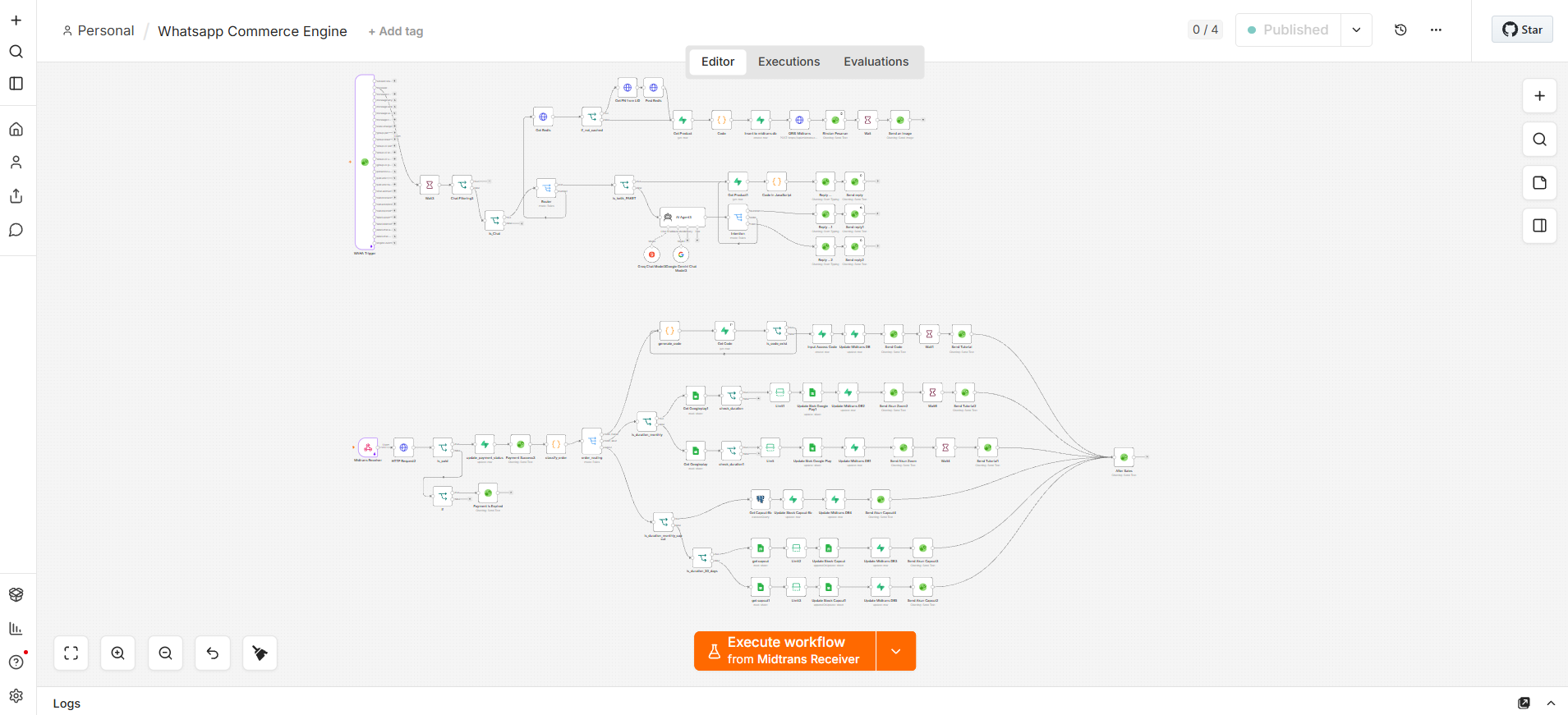The width and height of the screenshot is (1568, 715).
Task: Click the Logs panel label
Action: [67, 704]
